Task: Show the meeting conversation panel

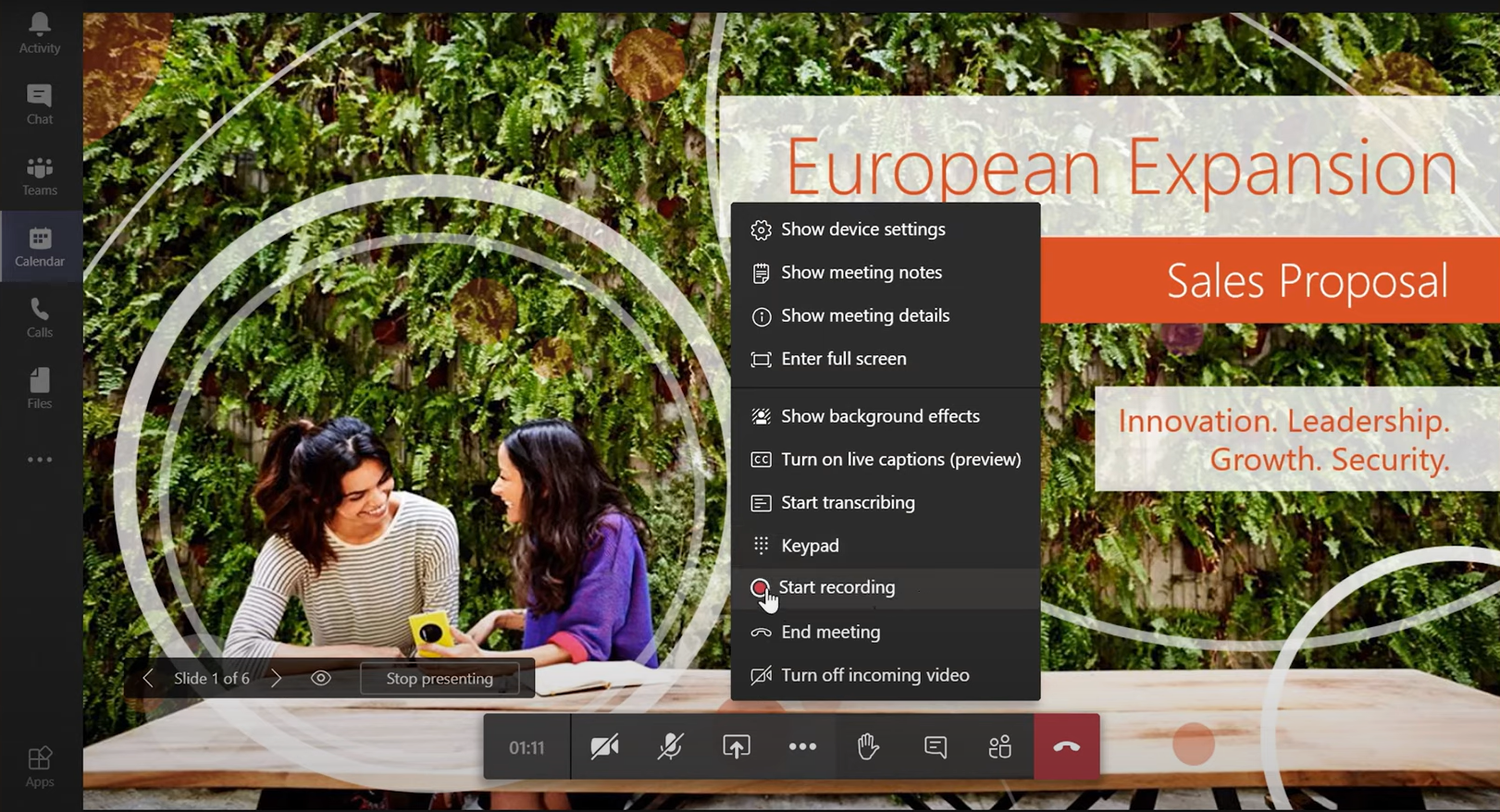Action: coord(935,746)
